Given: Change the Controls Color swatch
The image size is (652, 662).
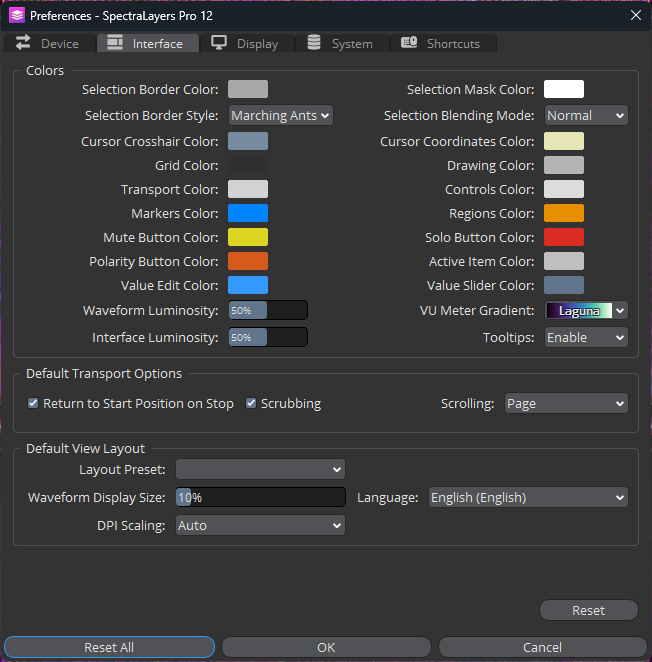Looking at the screenshot, I should (x=564, y=189).
